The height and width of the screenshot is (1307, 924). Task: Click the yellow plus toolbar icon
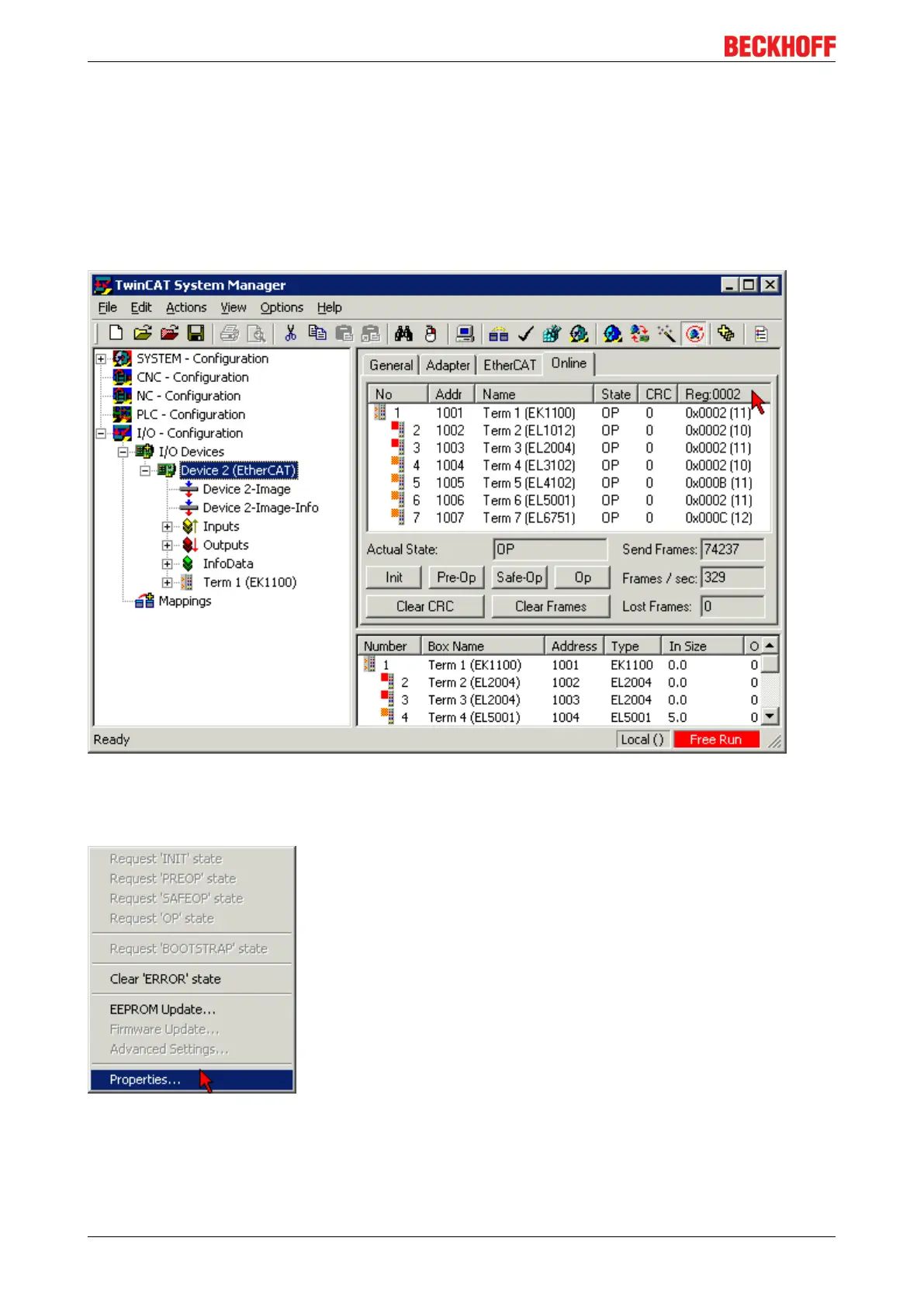coord(726,333)
